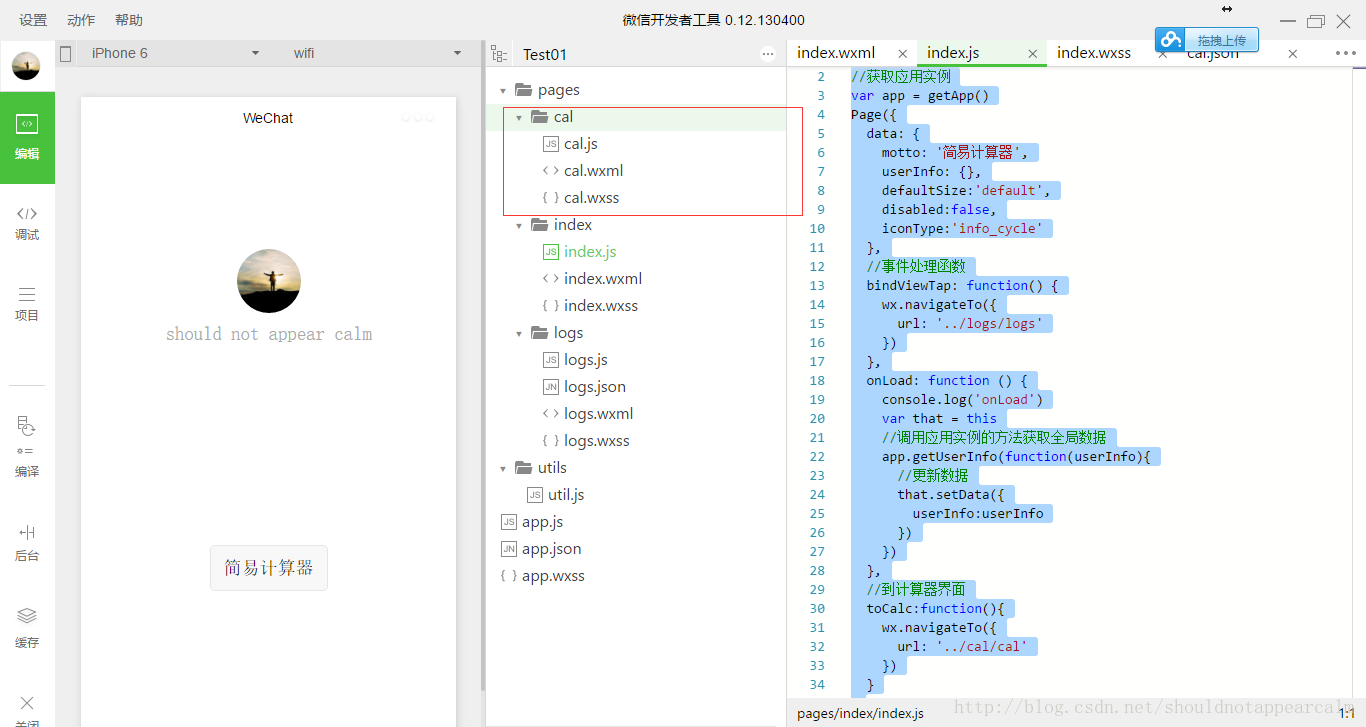Screen dimensions: 1366x727
Task: Click code line number 13
Action: (x=817, y=285)
